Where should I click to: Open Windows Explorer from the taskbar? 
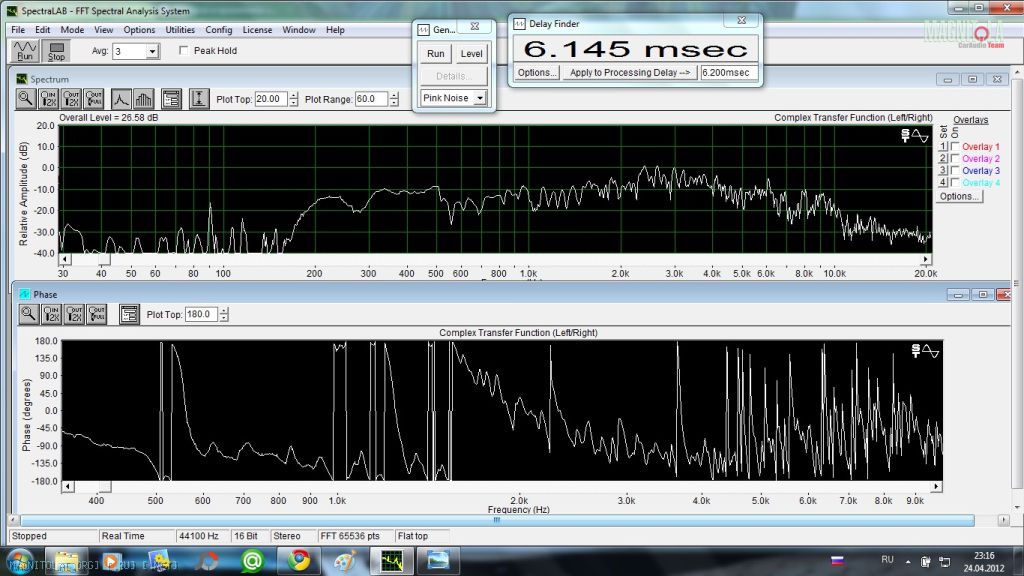click(66, 561)
